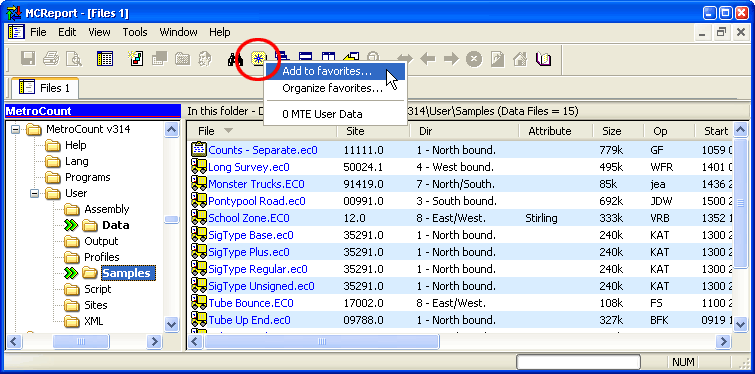Click the Monster Trucks.EC0 file icon

(198, 183)
